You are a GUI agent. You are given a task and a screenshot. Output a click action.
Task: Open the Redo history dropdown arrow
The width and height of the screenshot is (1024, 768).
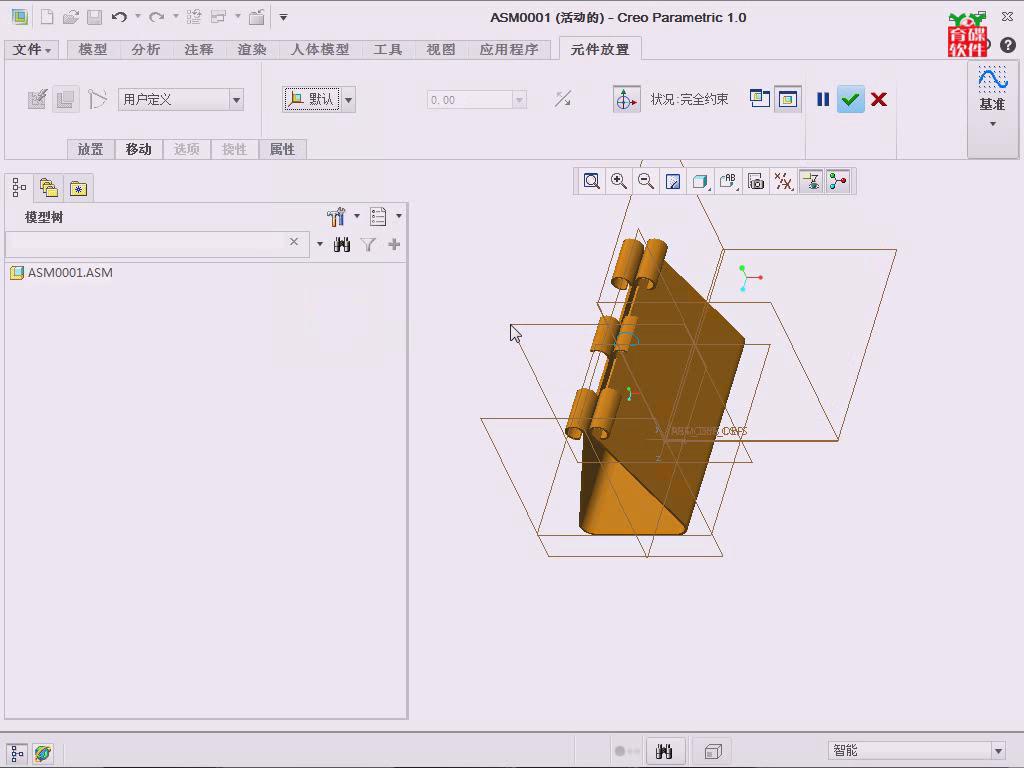click(x=176, y=16)
